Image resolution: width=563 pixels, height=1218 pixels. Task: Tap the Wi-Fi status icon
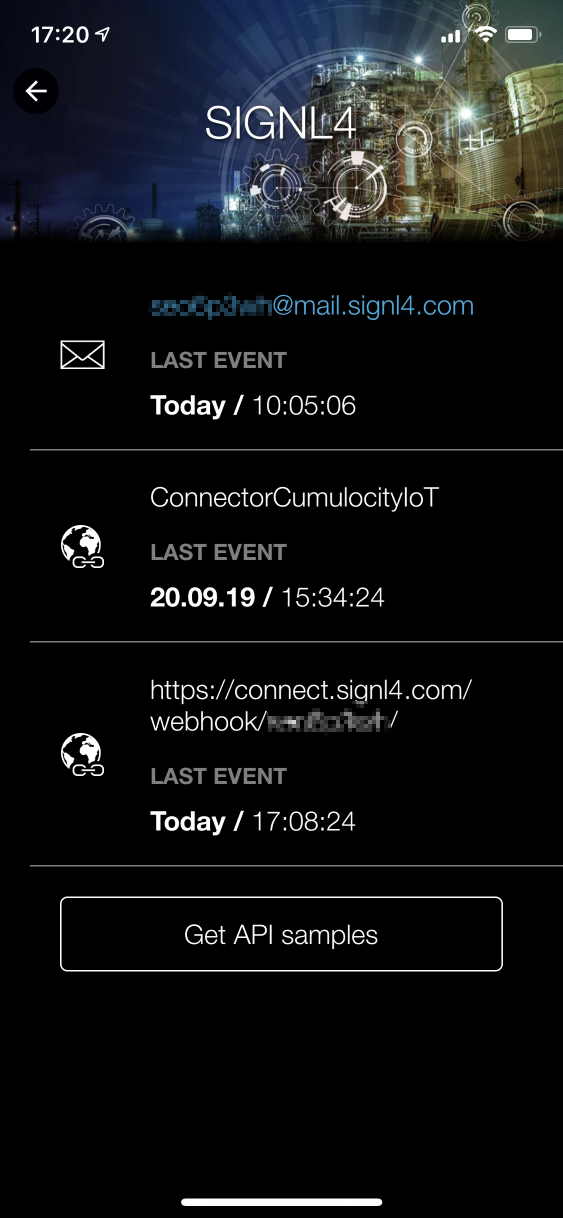487,35
